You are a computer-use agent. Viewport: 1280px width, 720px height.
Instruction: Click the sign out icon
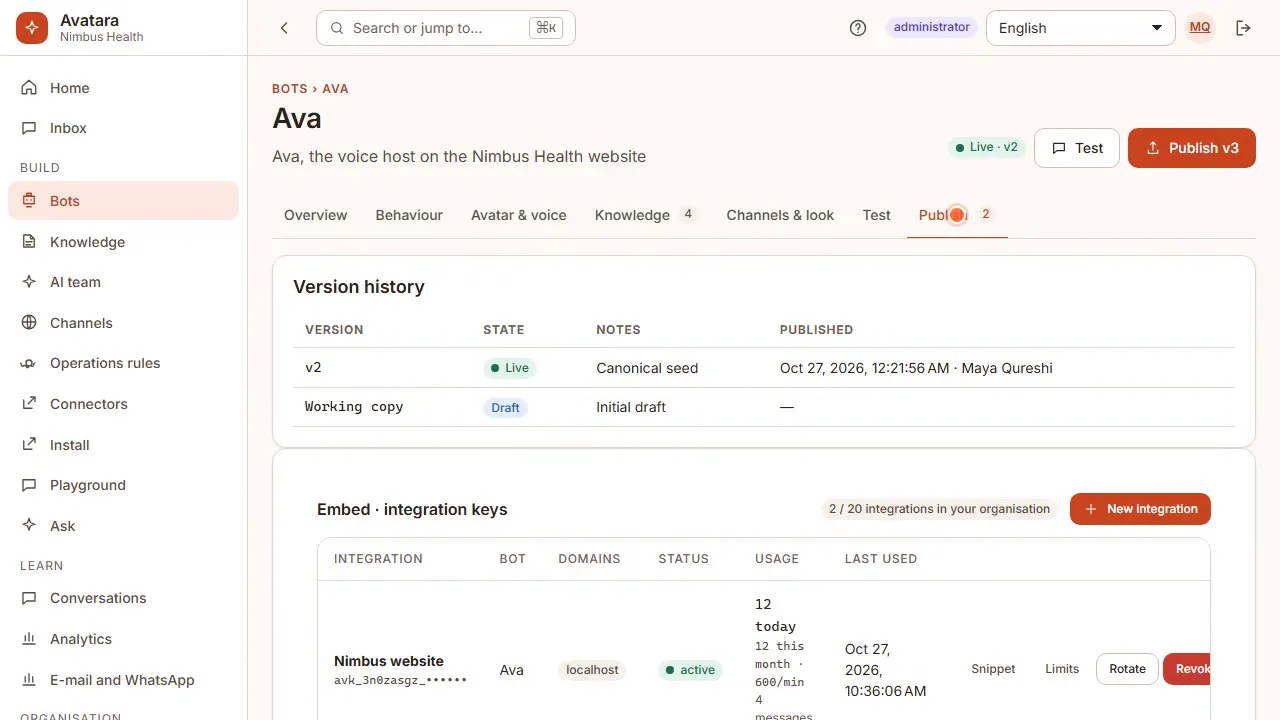tap(1244, 28)
